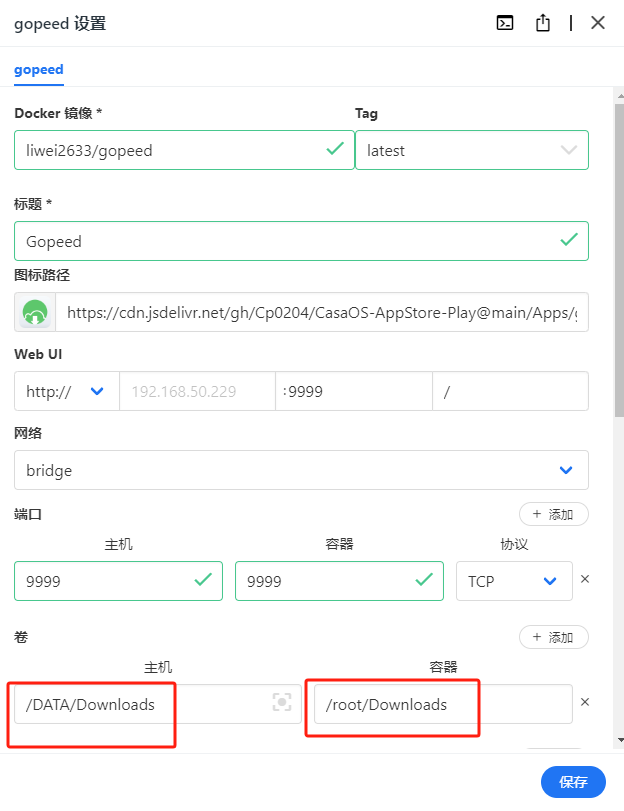Screen dimensions: 624x811
Task: Open the http:// protocol dropdown
Action: (67, 391)
